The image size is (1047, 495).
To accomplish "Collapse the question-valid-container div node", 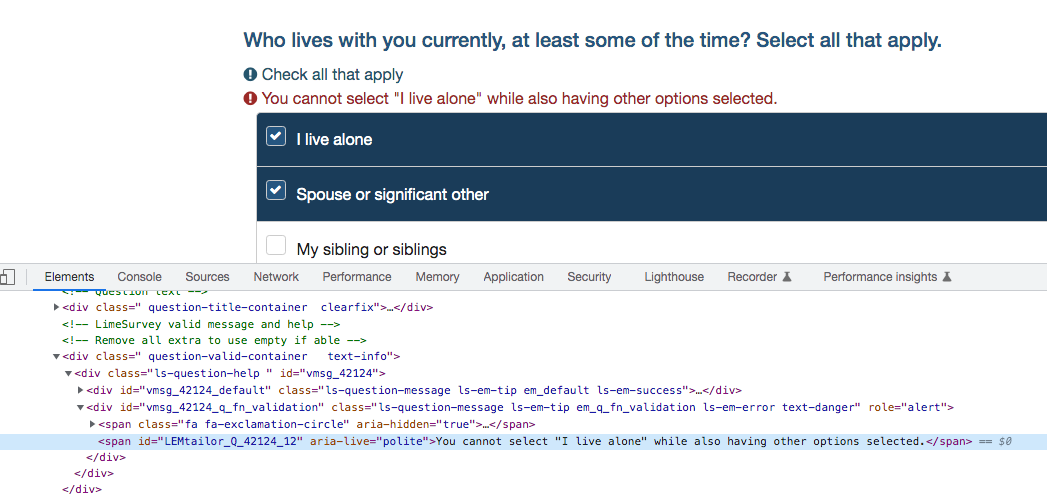I will (x=57, y=356).
